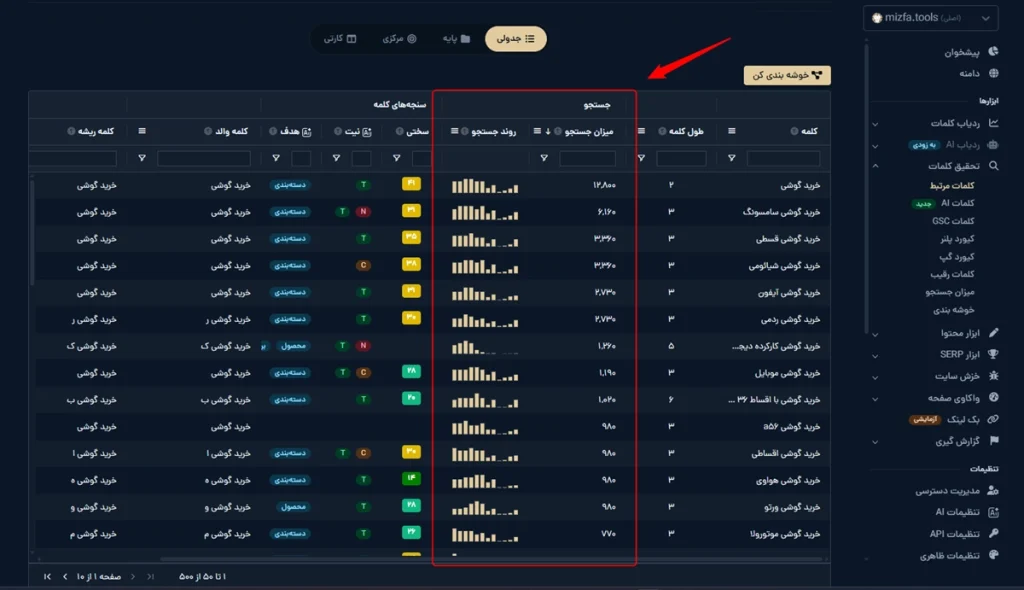Image resolution: width=1024 pixels, height=590 pixels.
Task: Open کلمات AI in sidebar submenu
Action: (957, 203)
